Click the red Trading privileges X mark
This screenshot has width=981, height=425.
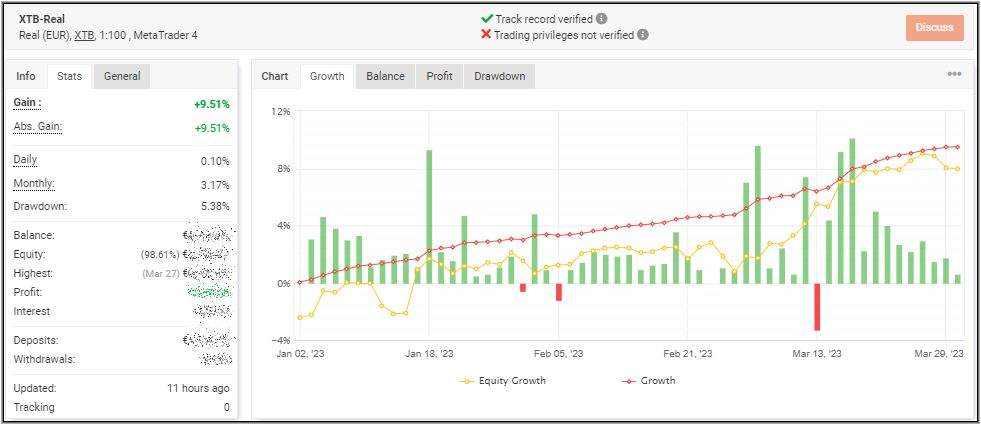(x=486, y=34)
